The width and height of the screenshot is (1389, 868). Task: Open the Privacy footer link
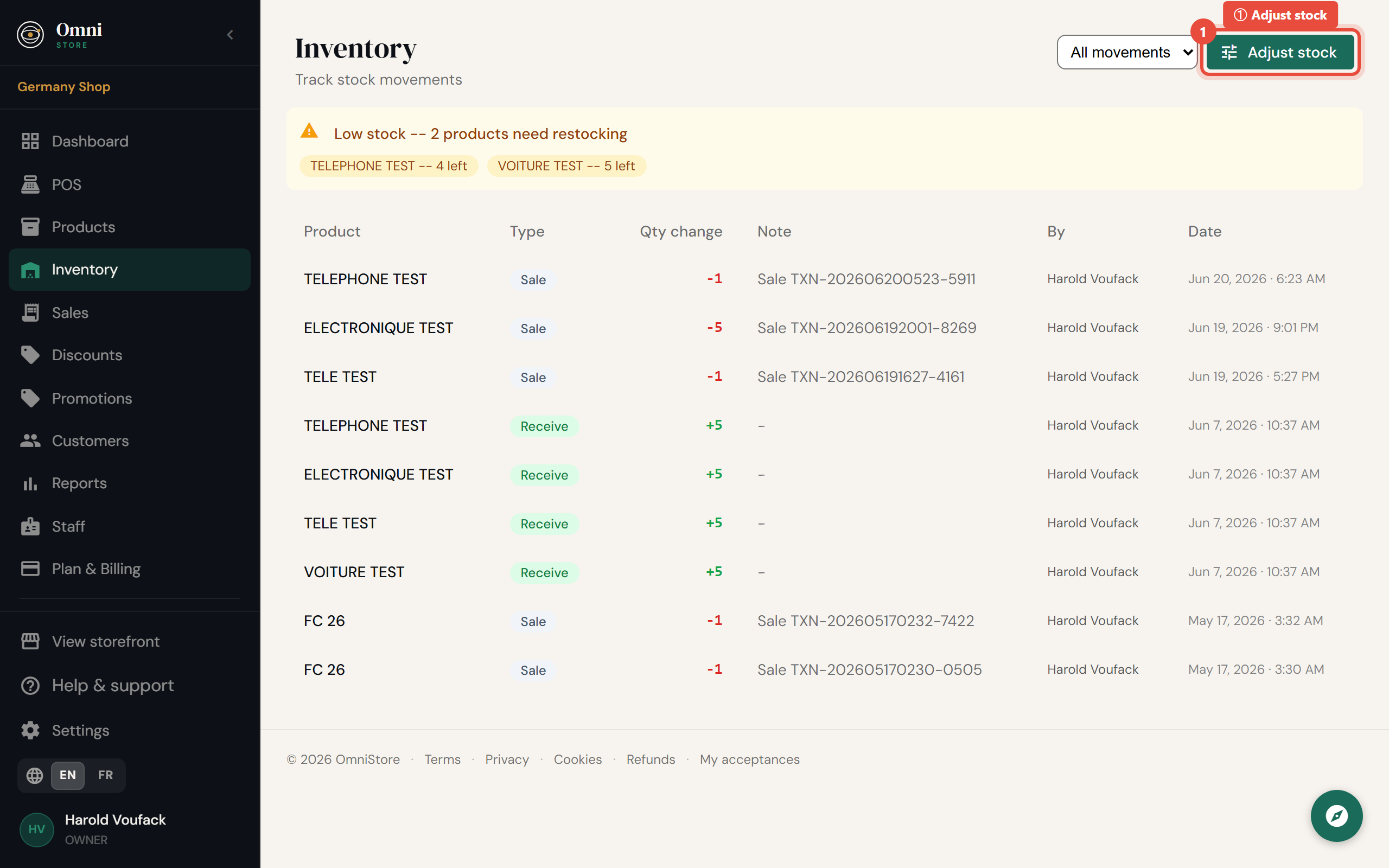coord(507,759)
